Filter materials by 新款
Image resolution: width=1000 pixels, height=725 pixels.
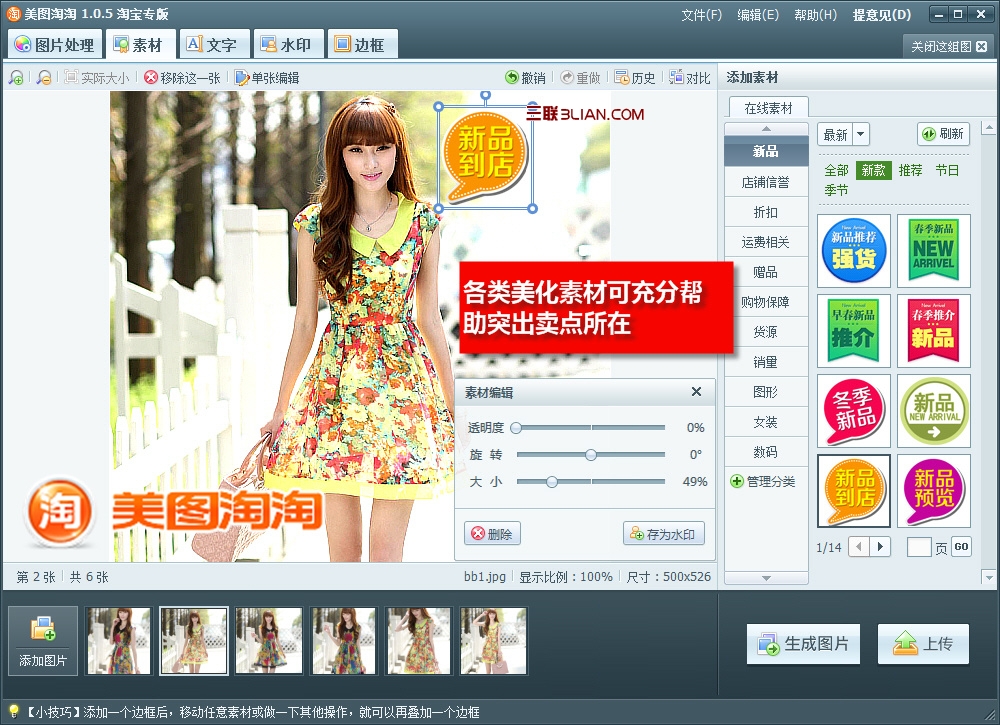pyautogui.click(x=873, y=170)
